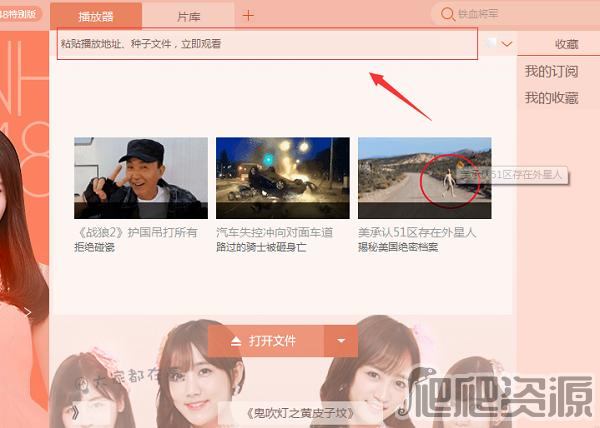Play the 51区 alien video thumbnail
Screen dimensions: 600x428
coord(425,178)
